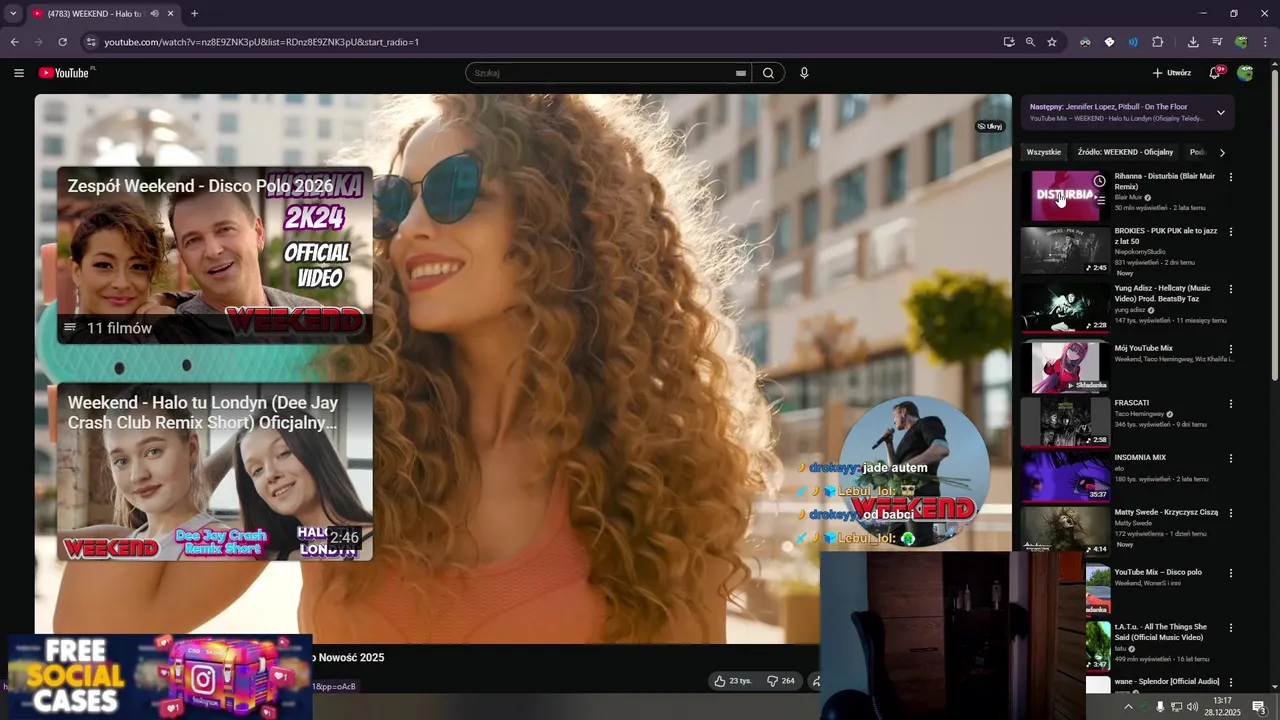1280x720 pixels.
Task: Open options for FRASCATI video
Action: tap(1231, 404)
